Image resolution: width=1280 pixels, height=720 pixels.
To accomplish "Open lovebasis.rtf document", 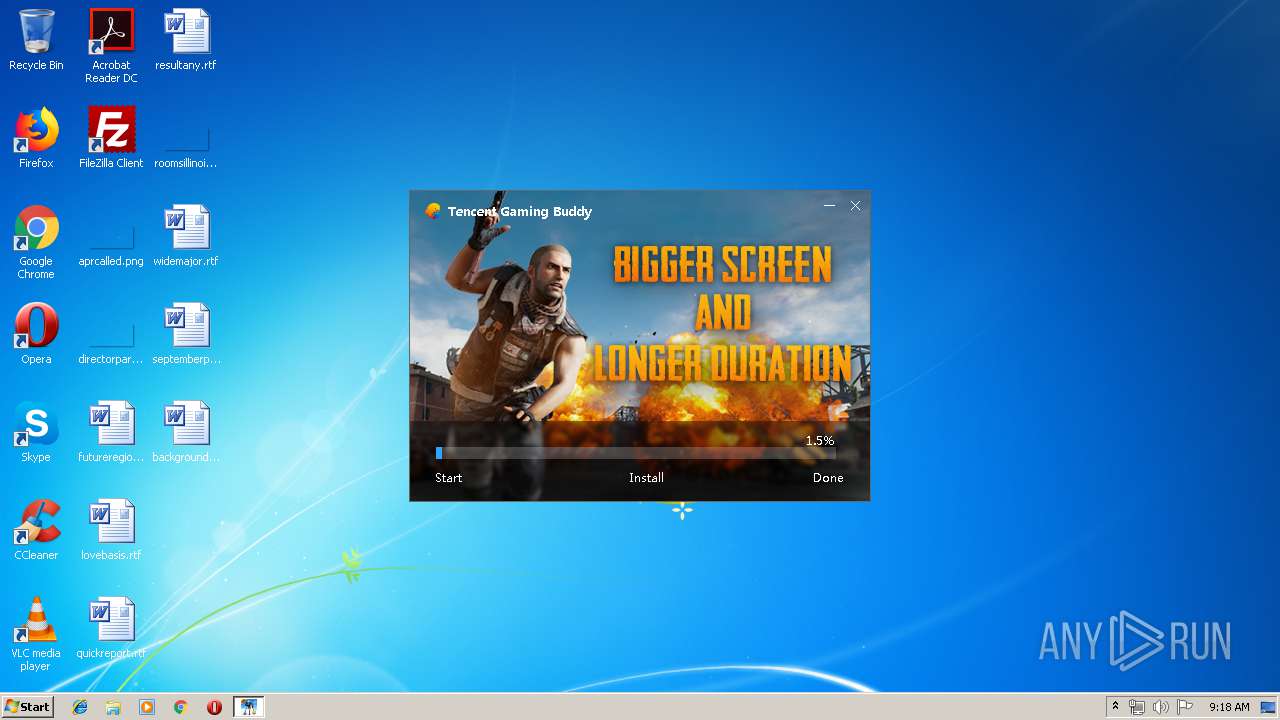I will point(111,530).
